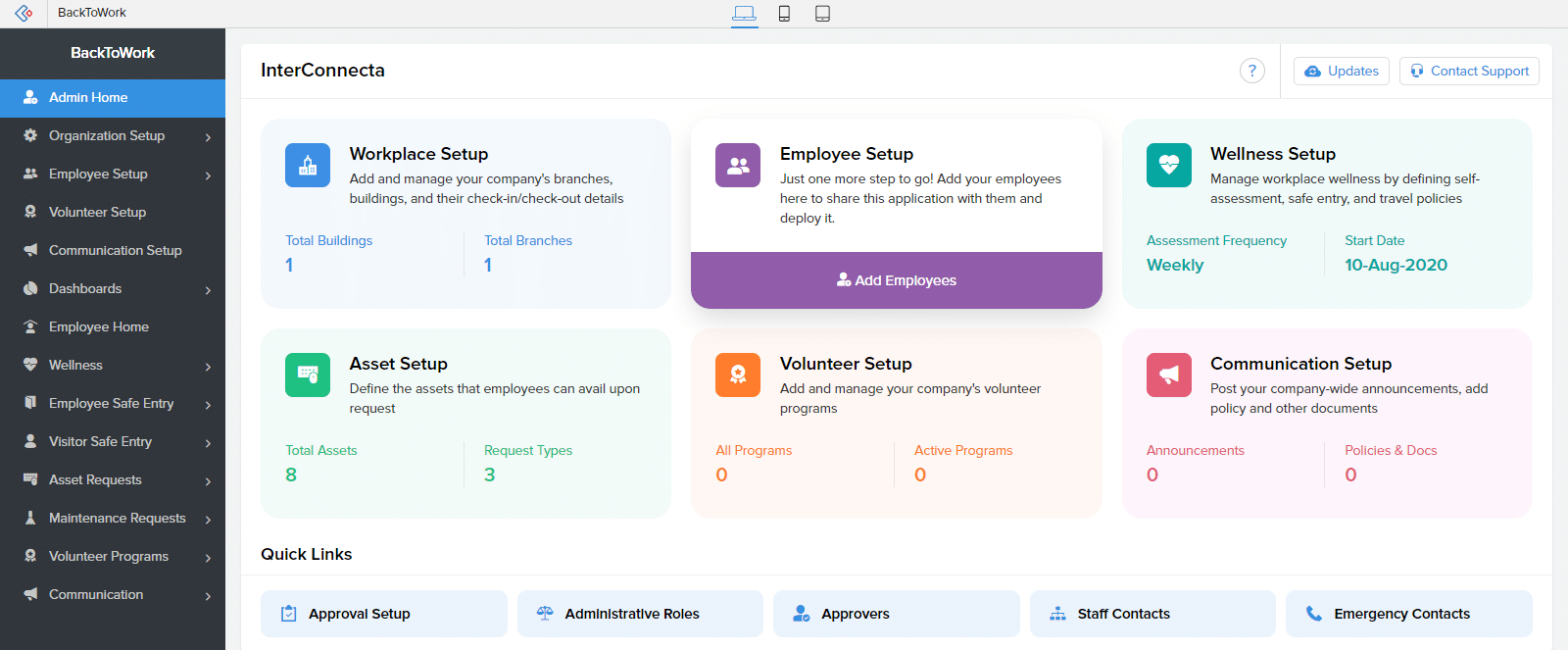Click Request Types value 3
Screen dimensions: 1568x650
pyautogui.click(x=490, y=475)
